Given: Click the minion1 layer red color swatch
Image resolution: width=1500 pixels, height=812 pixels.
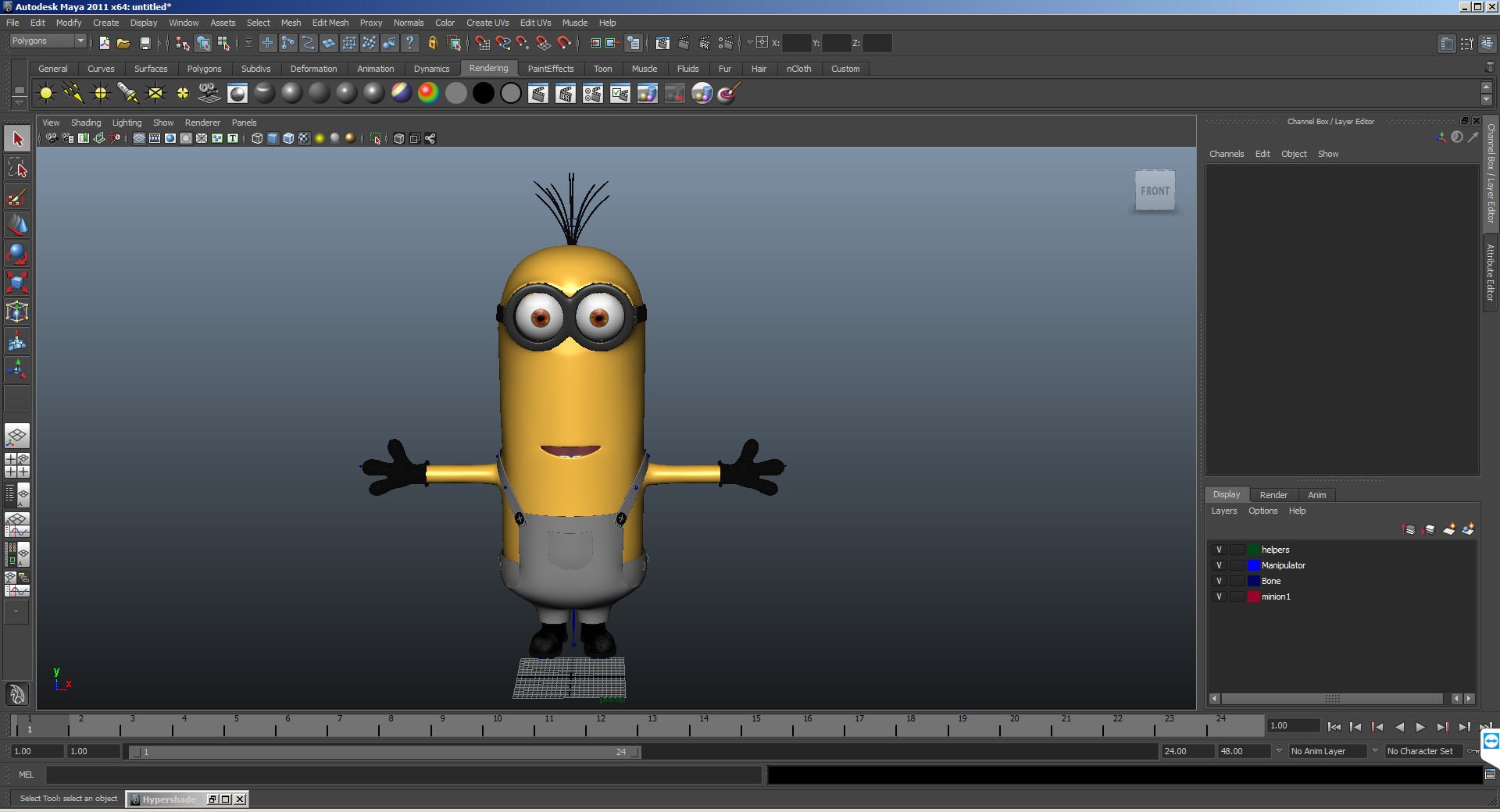Looking at the screenshot, I should click(x=1254, y=597).
